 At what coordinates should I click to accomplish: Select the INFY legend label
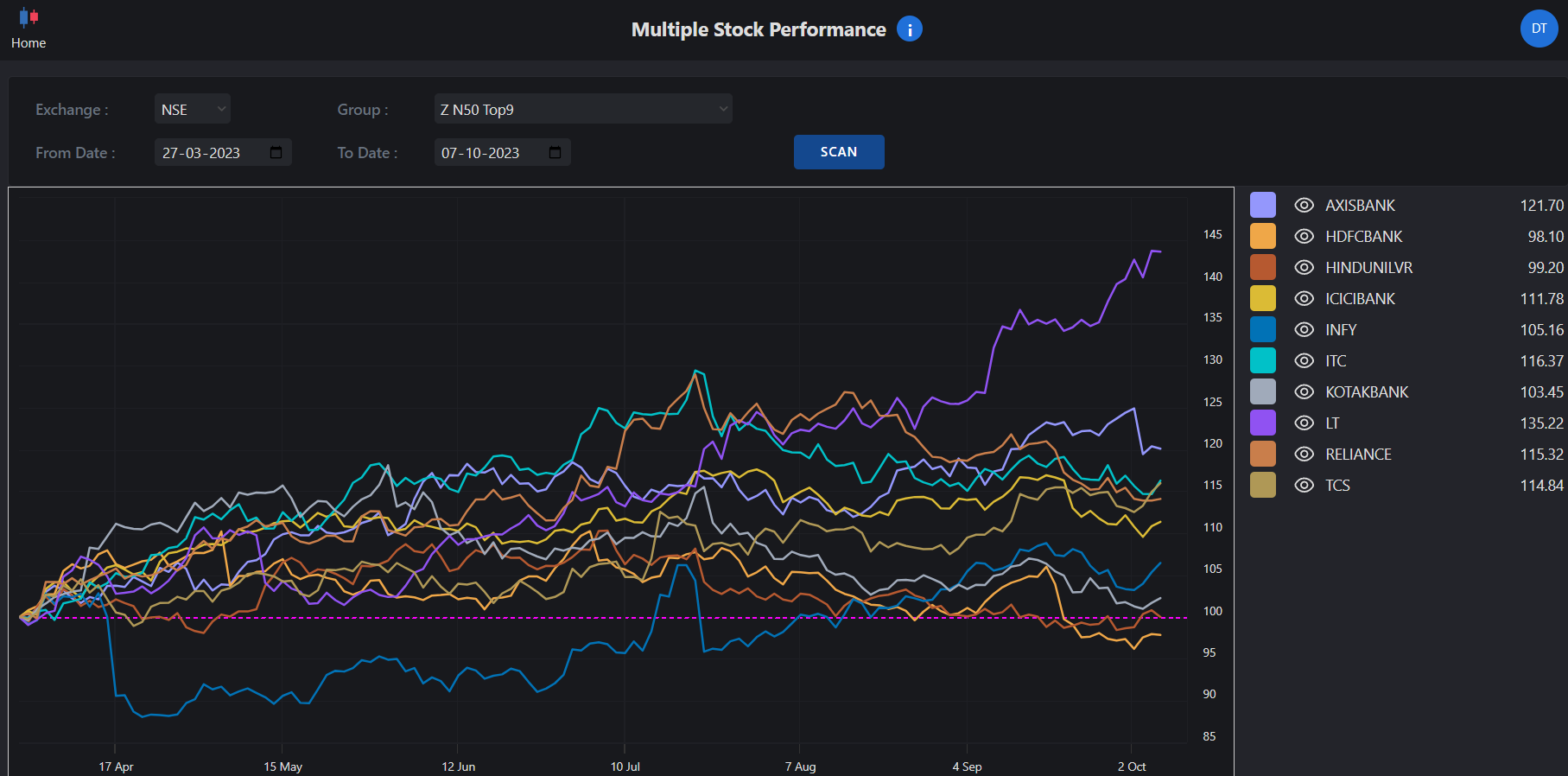(1341, 330)
